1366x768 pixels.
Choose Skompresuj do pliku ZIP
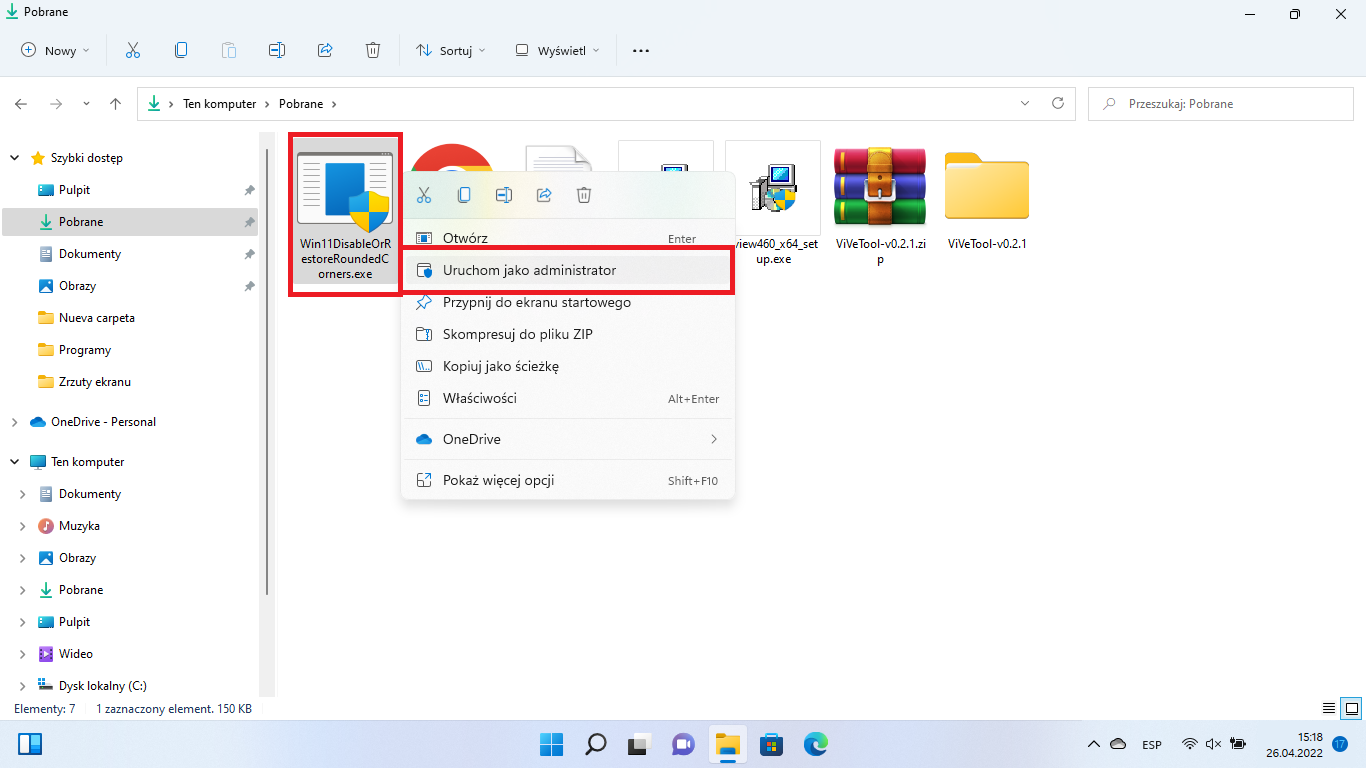pos(568,334)
